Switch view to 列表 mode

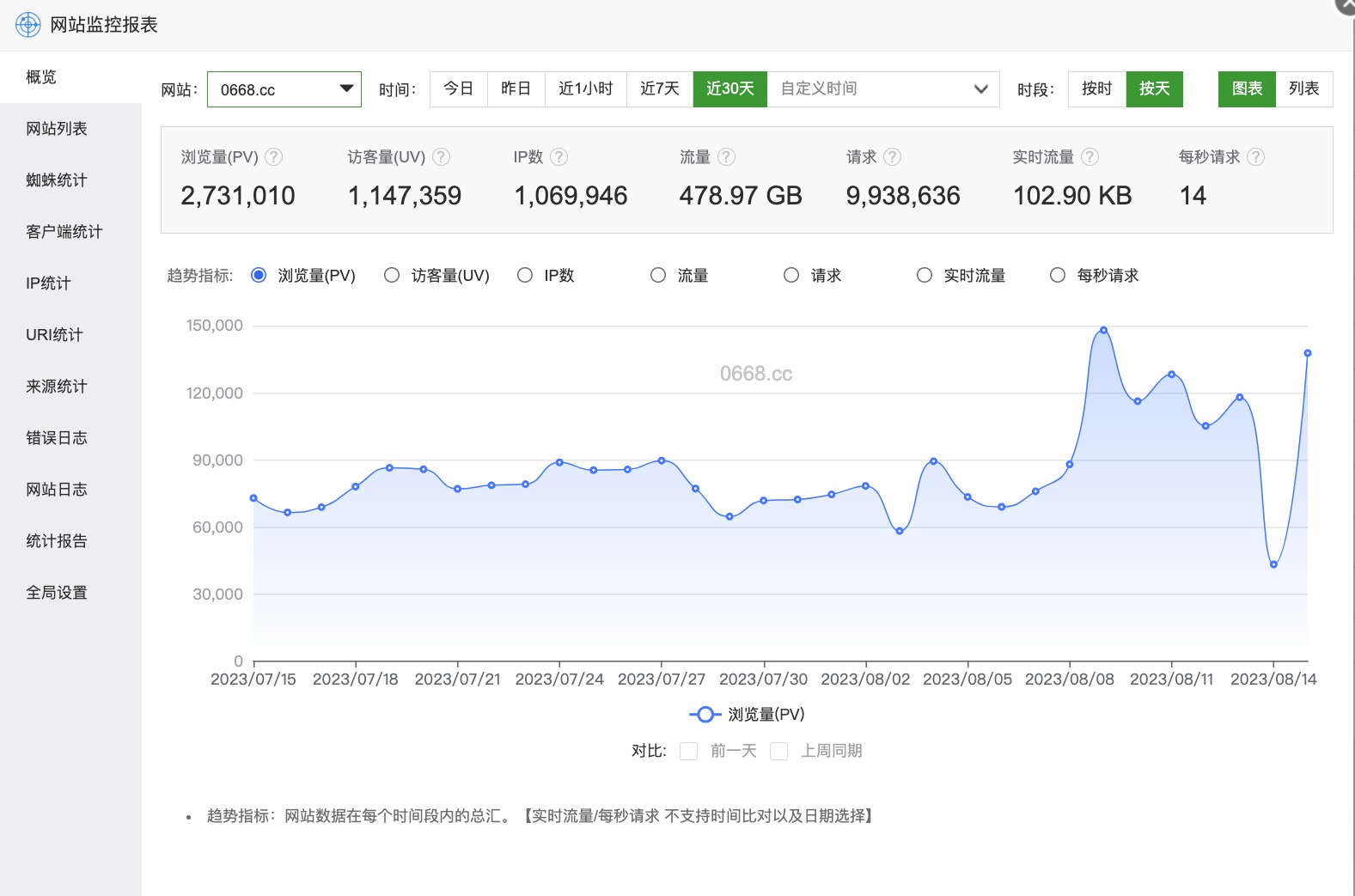(1303, 89)
